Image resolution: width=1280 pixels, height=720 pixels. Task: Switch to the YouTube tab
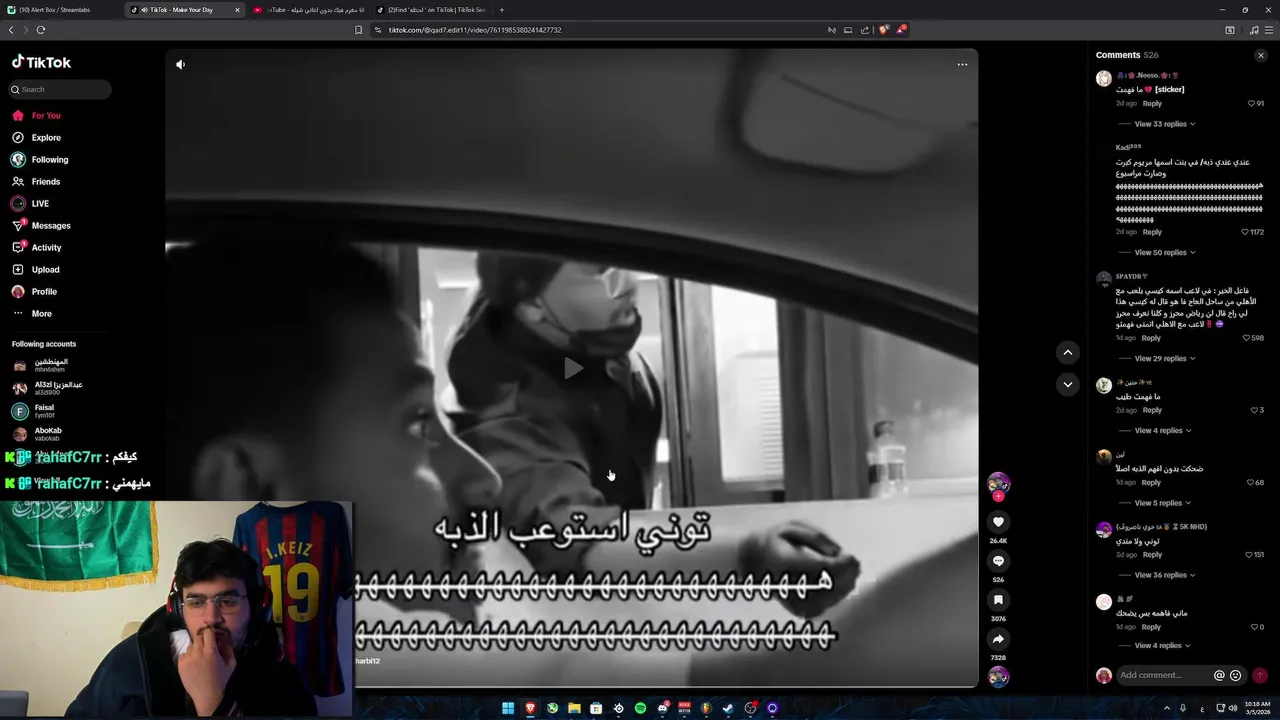click(307, 10)
